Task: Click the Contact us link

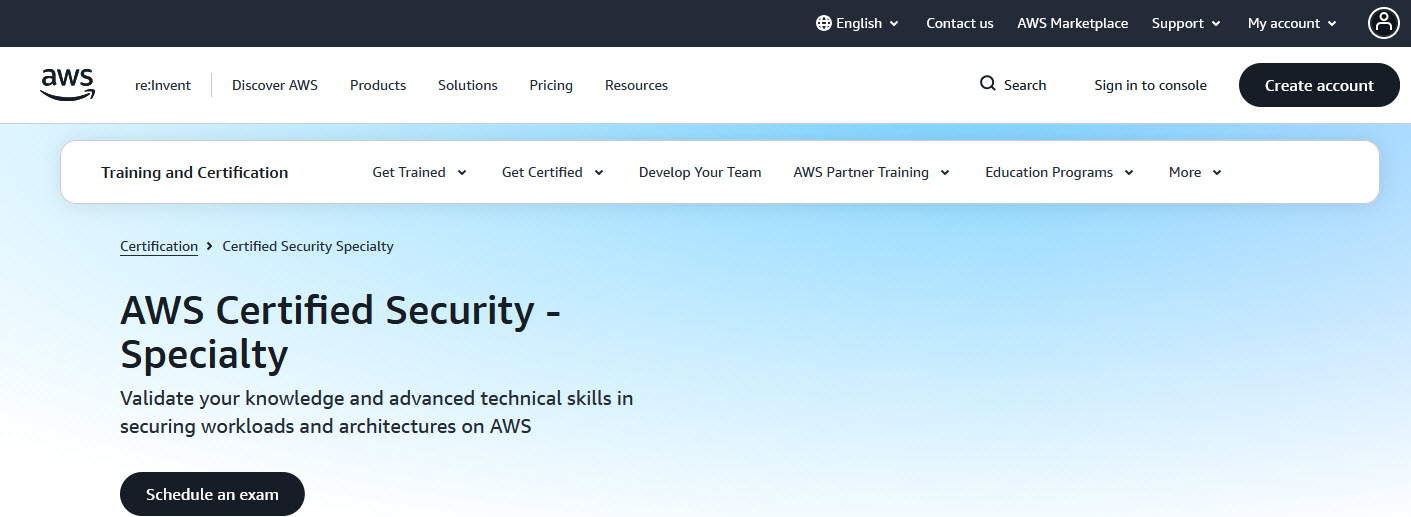Action: click(960, 23)
